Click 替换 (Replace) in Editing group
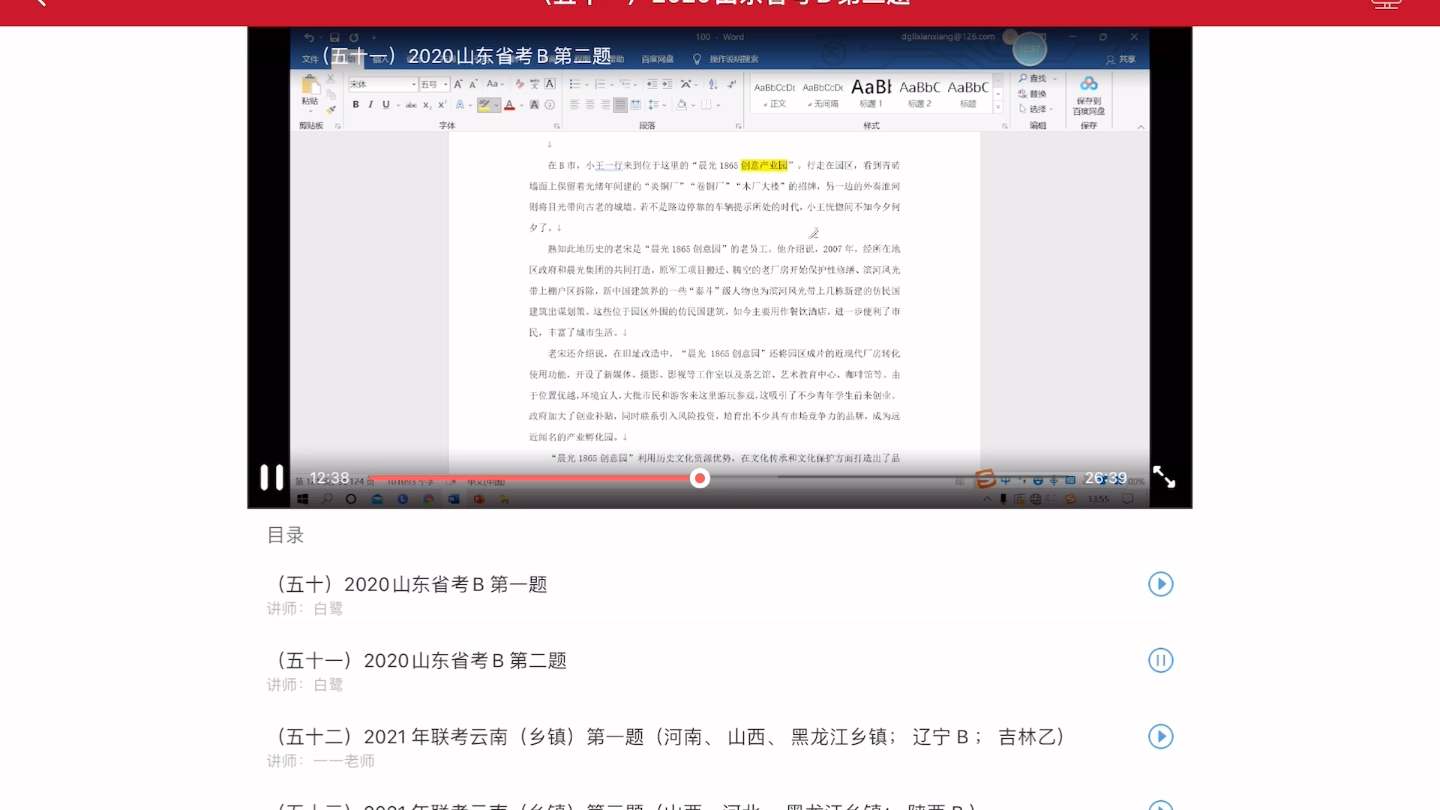 coord(1031,94)
